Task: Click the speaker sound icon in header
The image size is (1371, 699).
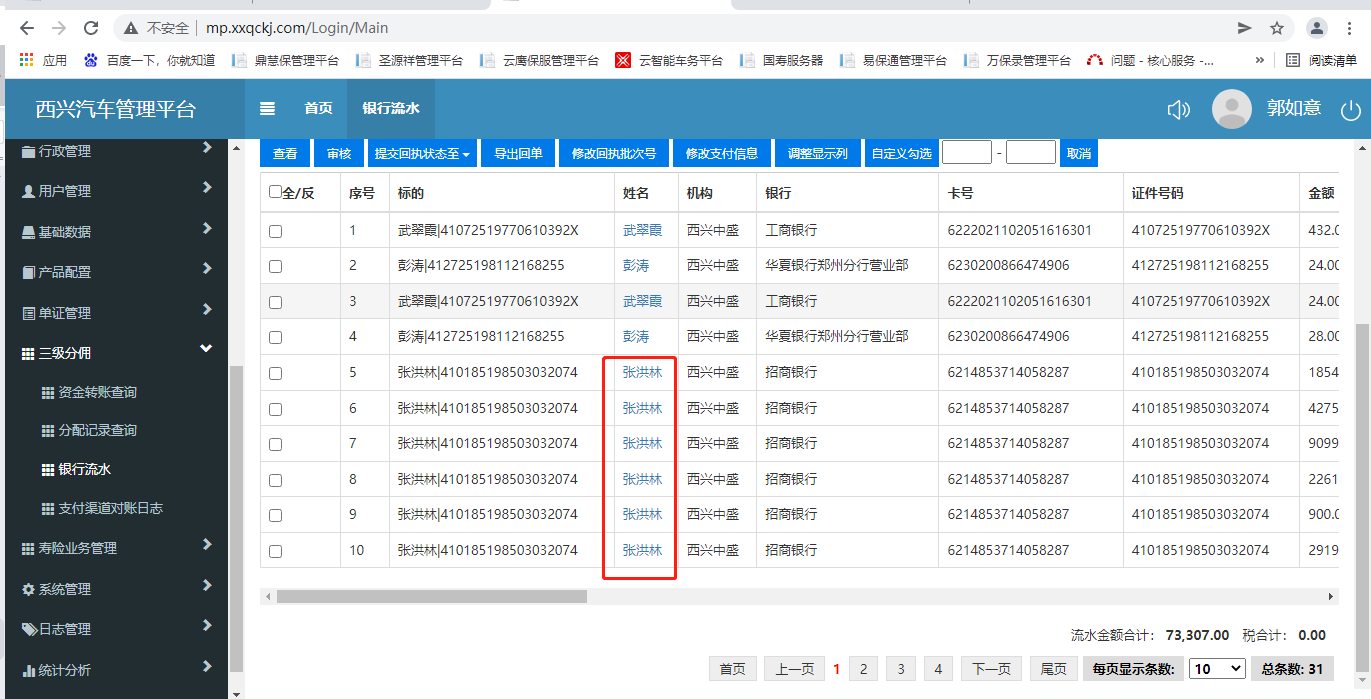Action: (x=1179, y=110)
